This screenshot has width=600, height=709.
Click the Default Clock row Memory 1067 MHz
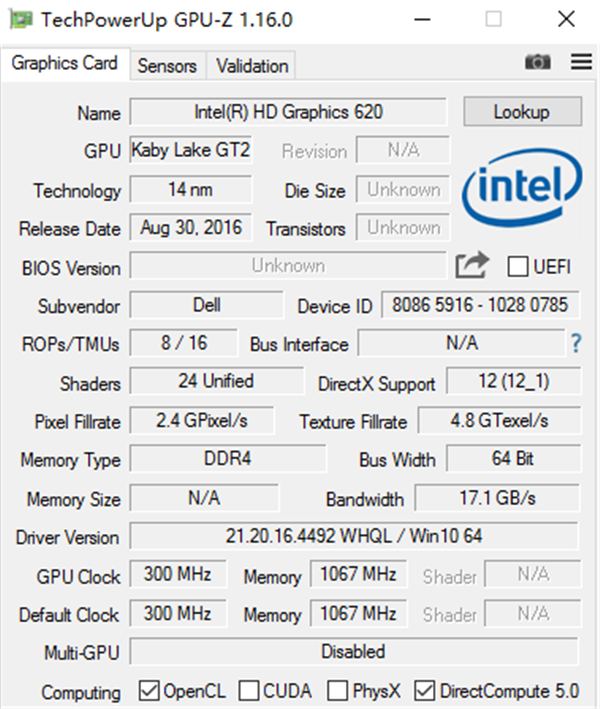358,614
